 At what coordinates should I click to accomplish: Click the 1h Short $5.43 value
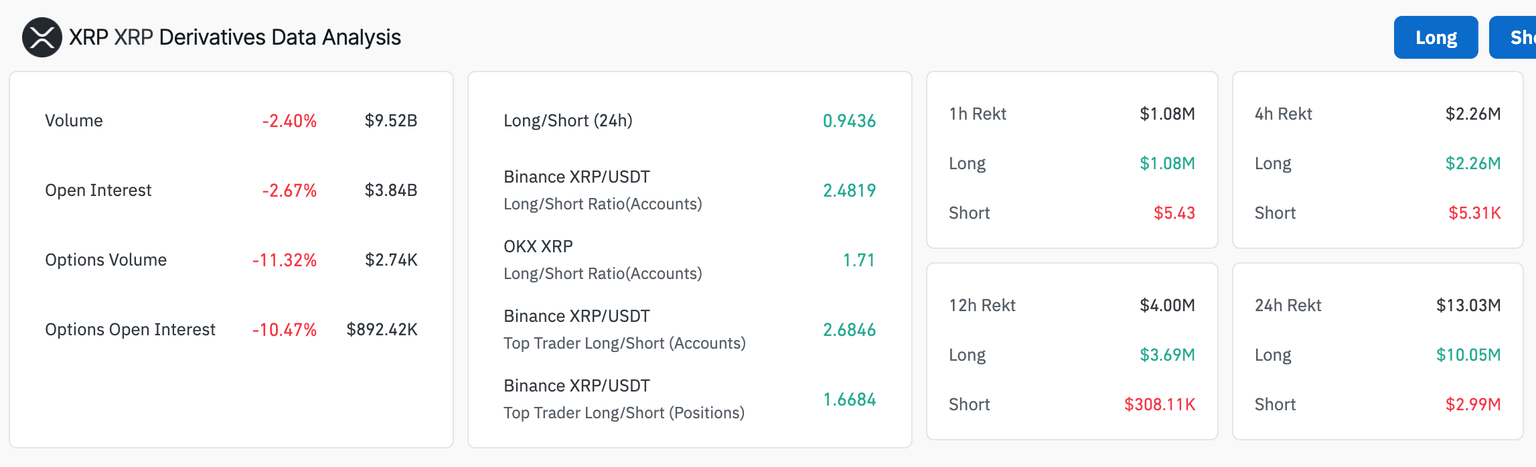1174,213
